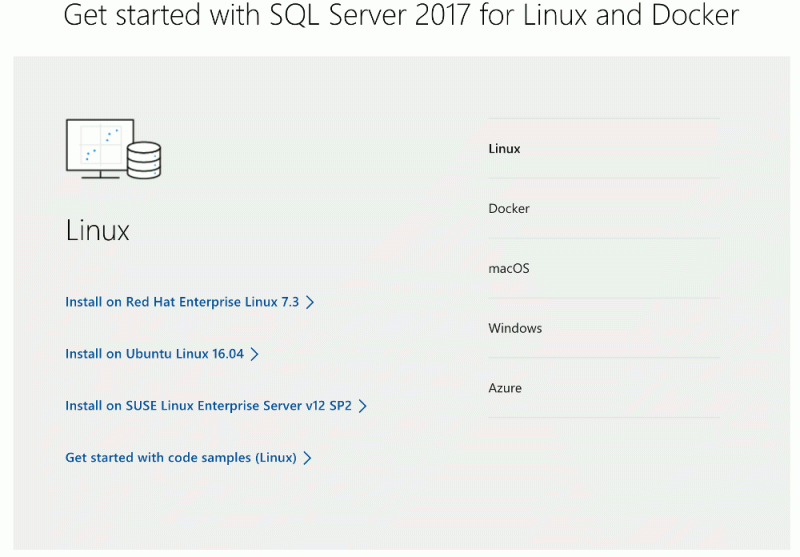Open Install on Ubuntu Linux 16.04 link

click(154, 354)
